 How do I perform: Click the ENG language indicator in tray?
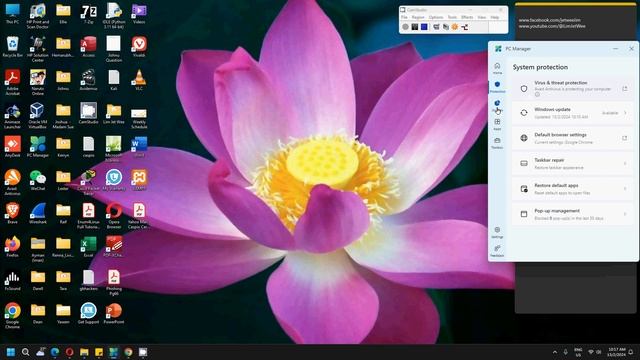(x=578, y=352)
